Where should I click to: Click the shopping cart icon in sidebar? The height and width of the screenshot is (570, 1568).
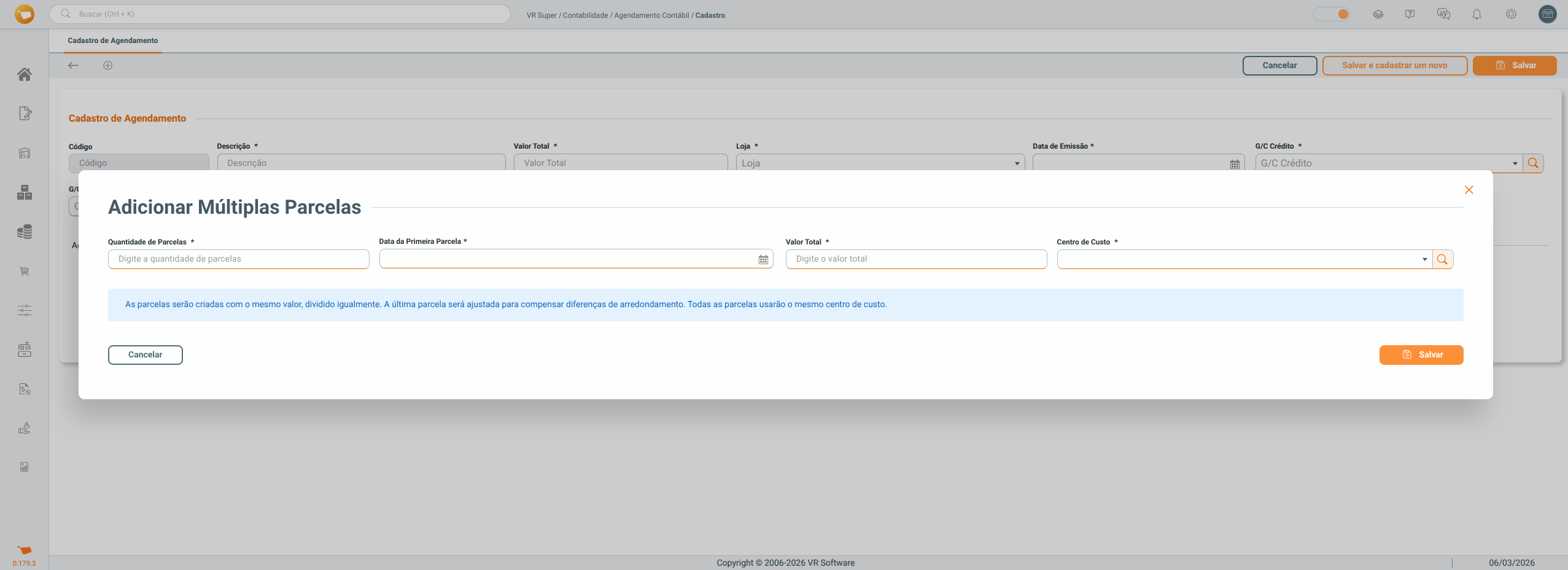pyautogui.click(x=25, y=271)
